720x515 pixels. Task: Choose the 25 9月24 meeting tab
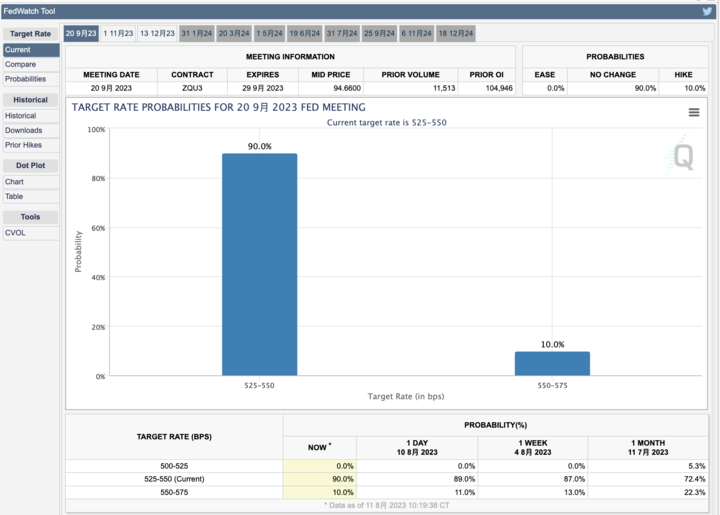(x=379, y=34)
